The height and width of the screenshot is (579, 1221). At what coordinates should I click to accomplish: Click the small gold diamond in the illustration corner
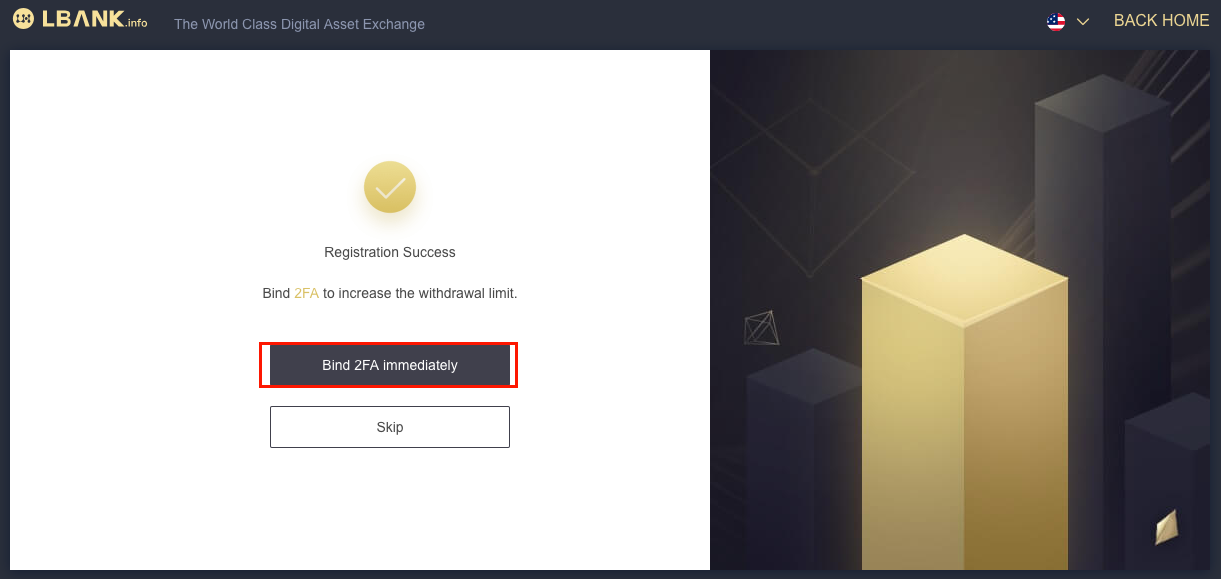(1166, 526)
